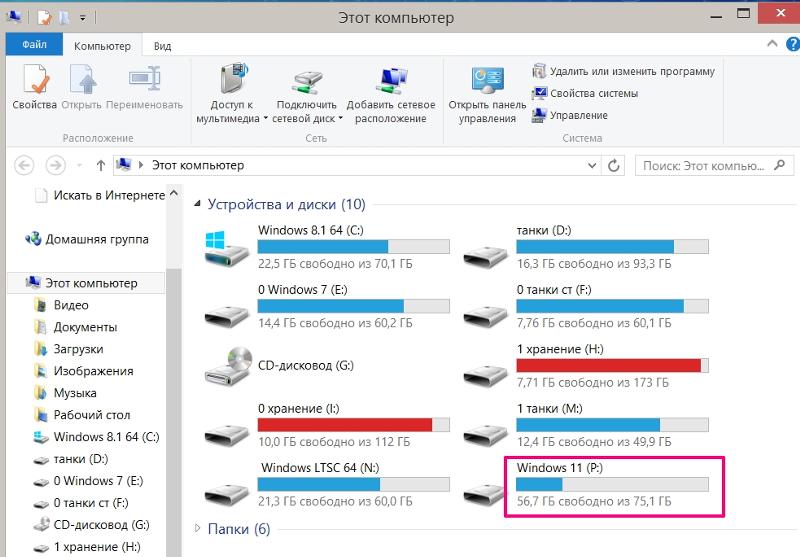Select Этот компьютер in navigation pane

pyautogui.click(x=86, y=283)
